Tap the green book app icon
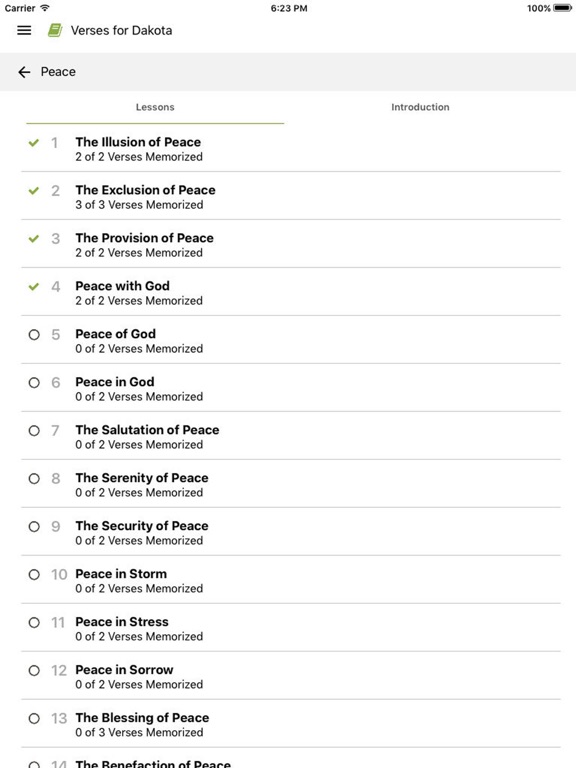Screen dimensions: 576x768 pyautogui.click(x=55, y=30)
